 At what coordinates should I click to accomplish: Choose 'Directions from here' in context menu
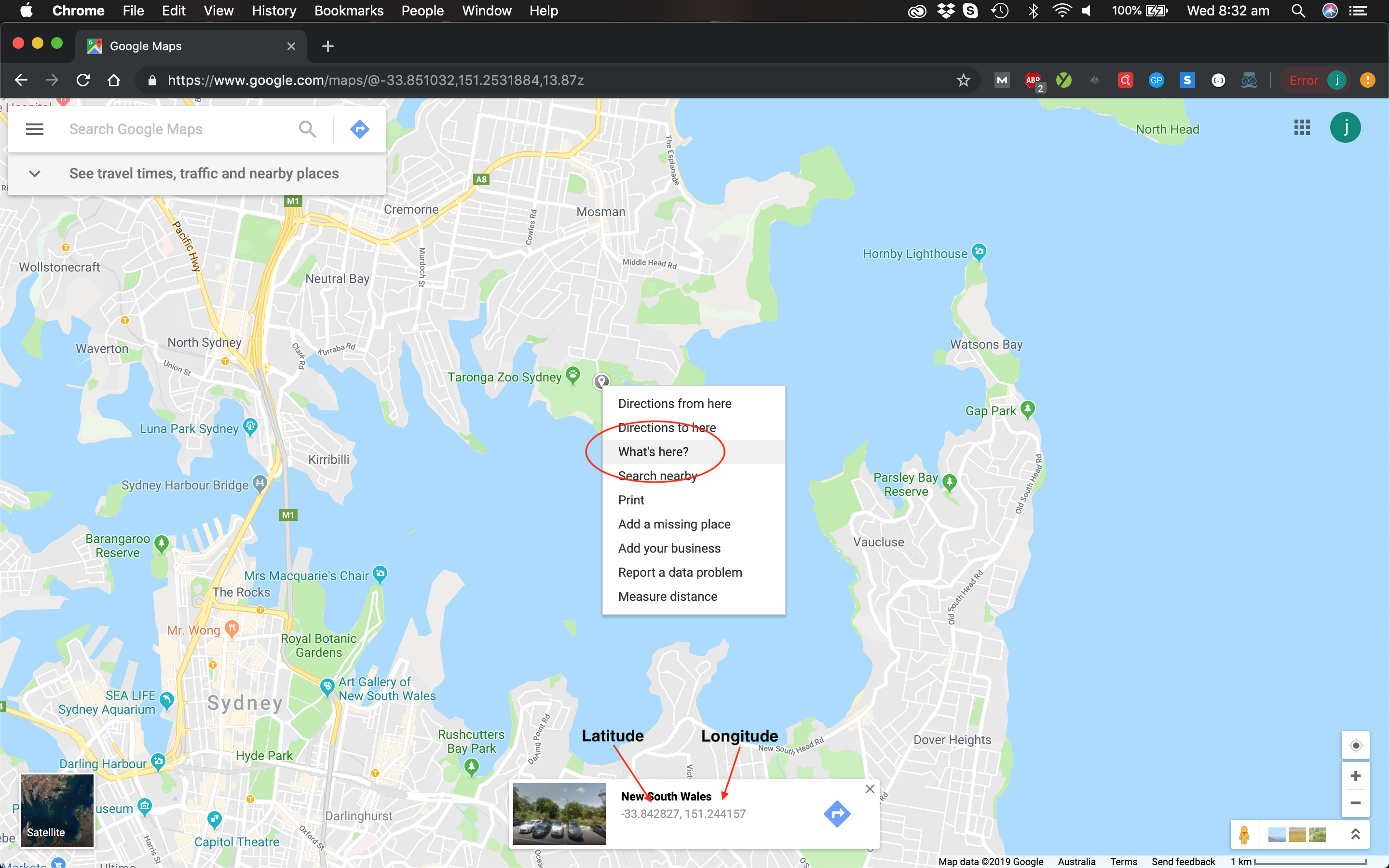click(694, 404)
